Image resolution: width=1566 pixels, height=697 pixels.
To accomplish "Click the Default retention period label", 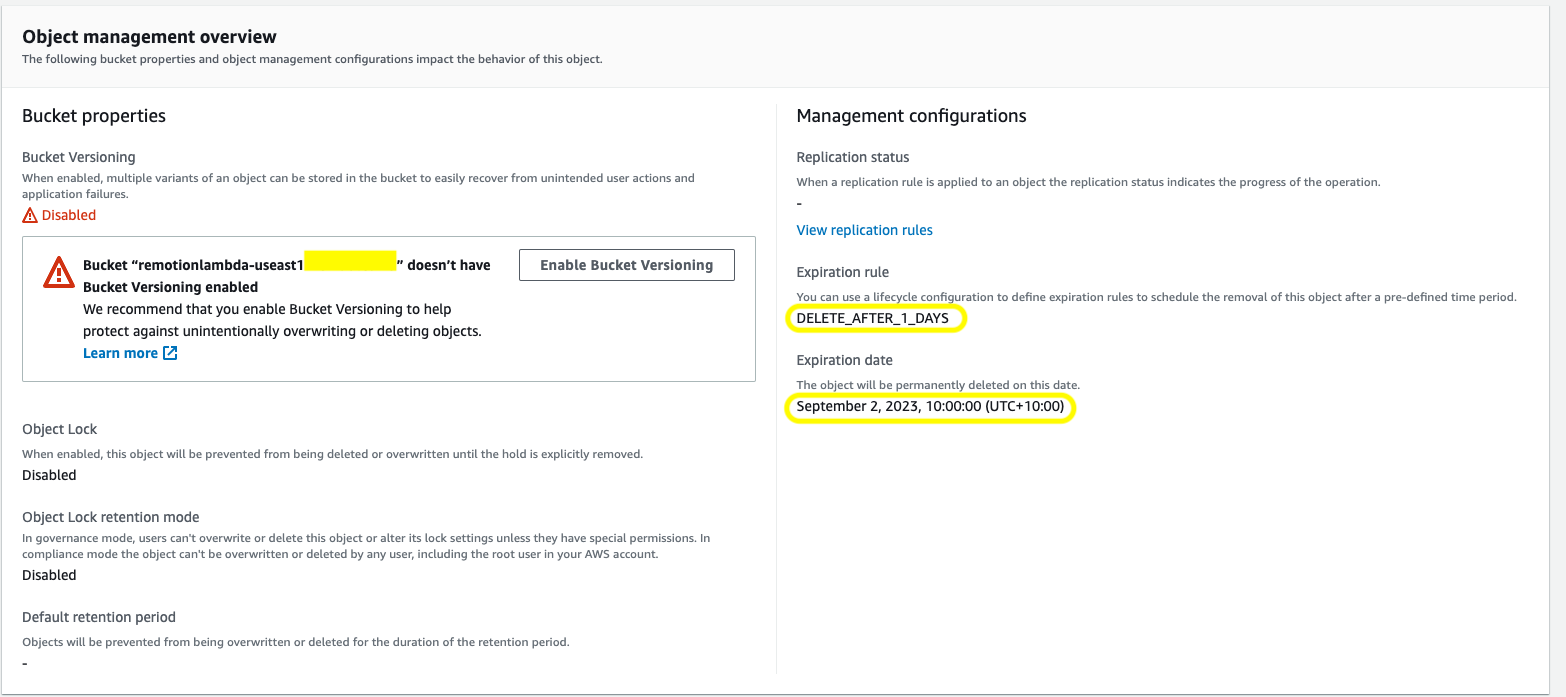I will [99, 617].
